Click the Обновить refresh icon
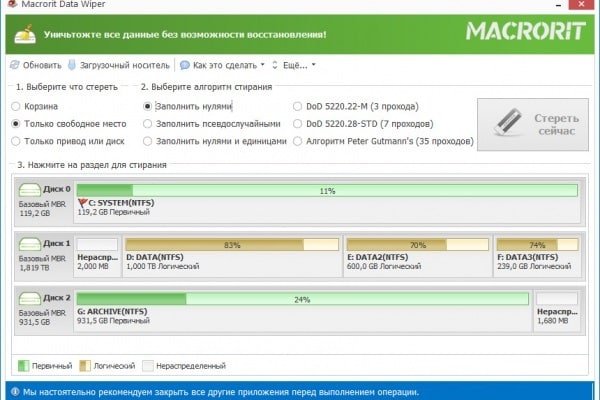600x400 pixels. click(15, 65)
